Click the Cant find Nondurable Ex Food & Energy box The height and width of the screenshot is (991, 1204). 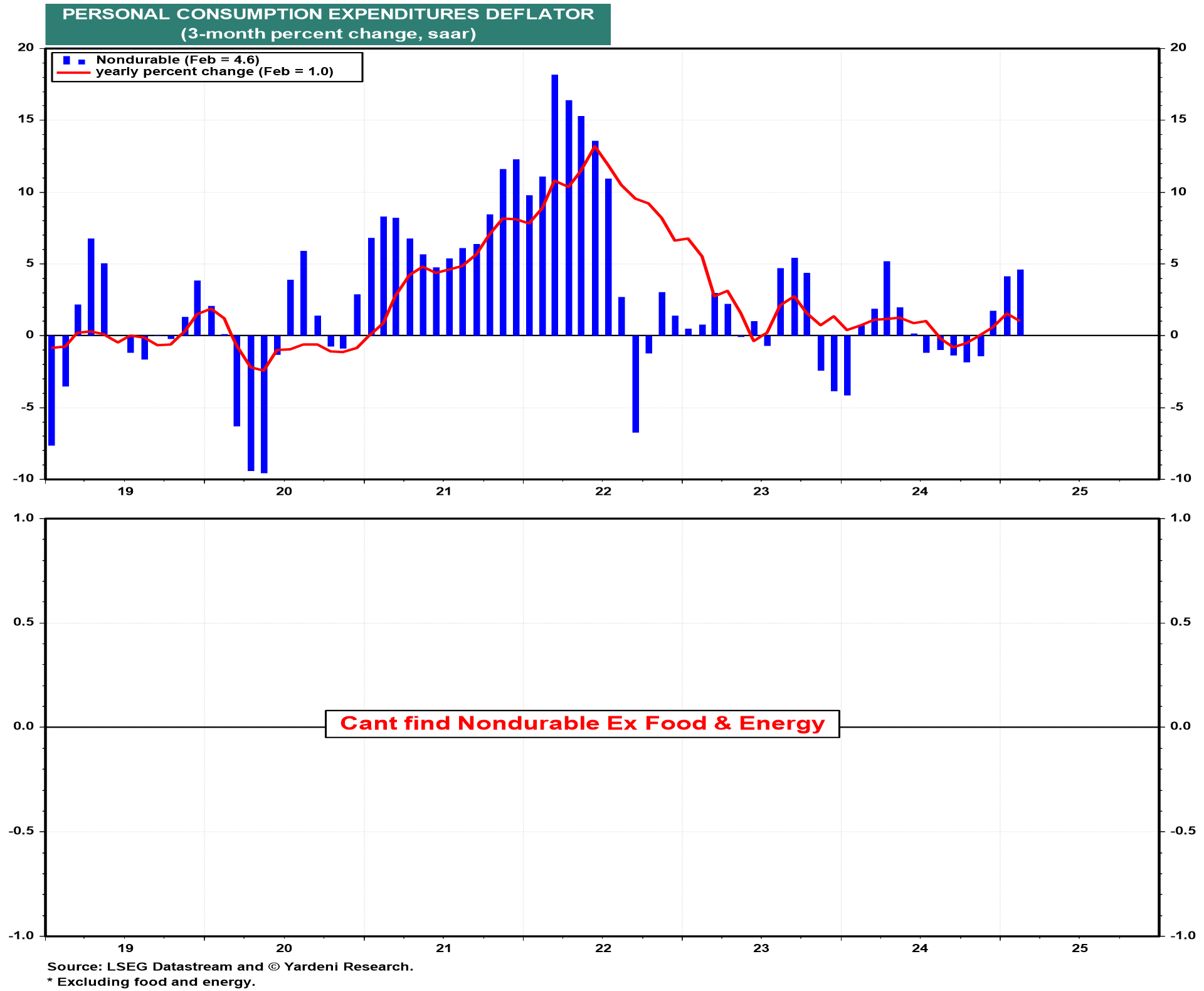(582, 723)
